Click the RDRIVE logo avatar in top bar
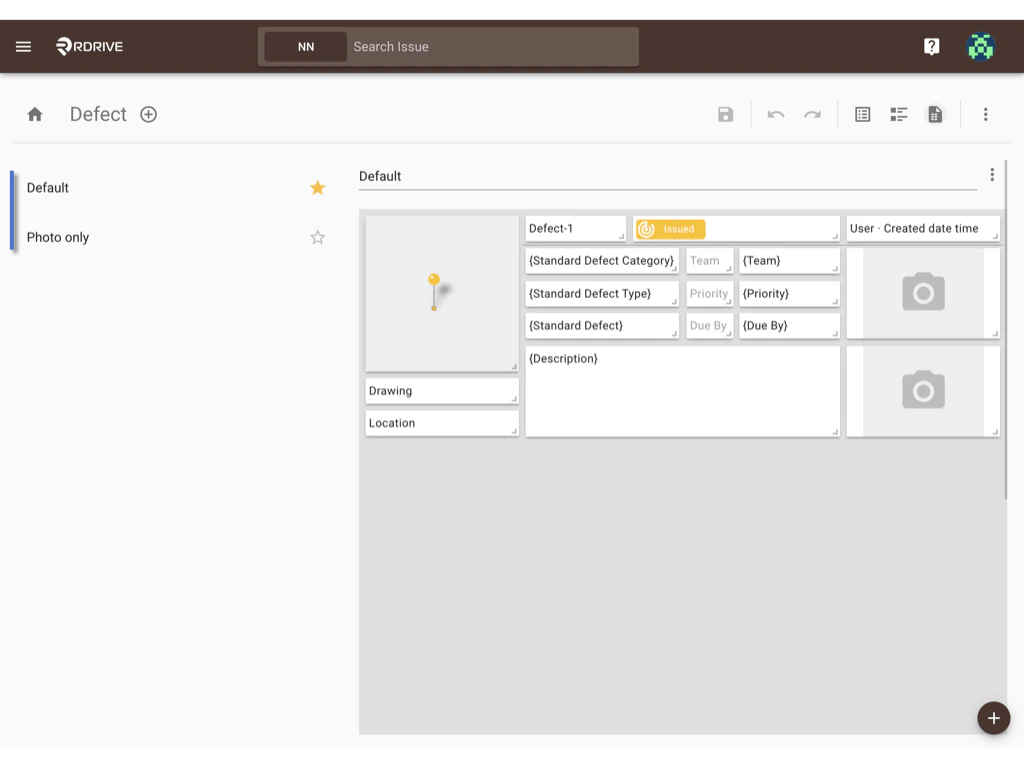 point(980,46)
